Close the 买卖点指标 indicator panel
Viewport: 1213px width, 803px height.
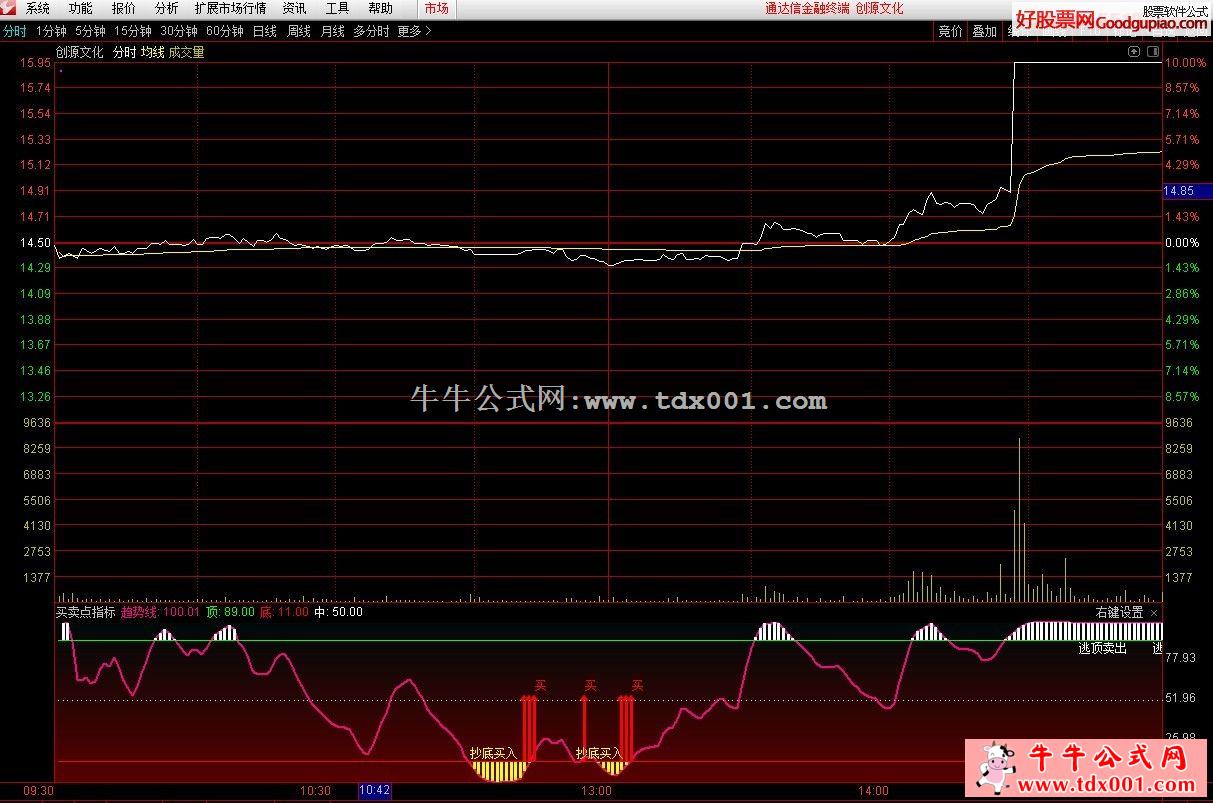(1154, 613)
